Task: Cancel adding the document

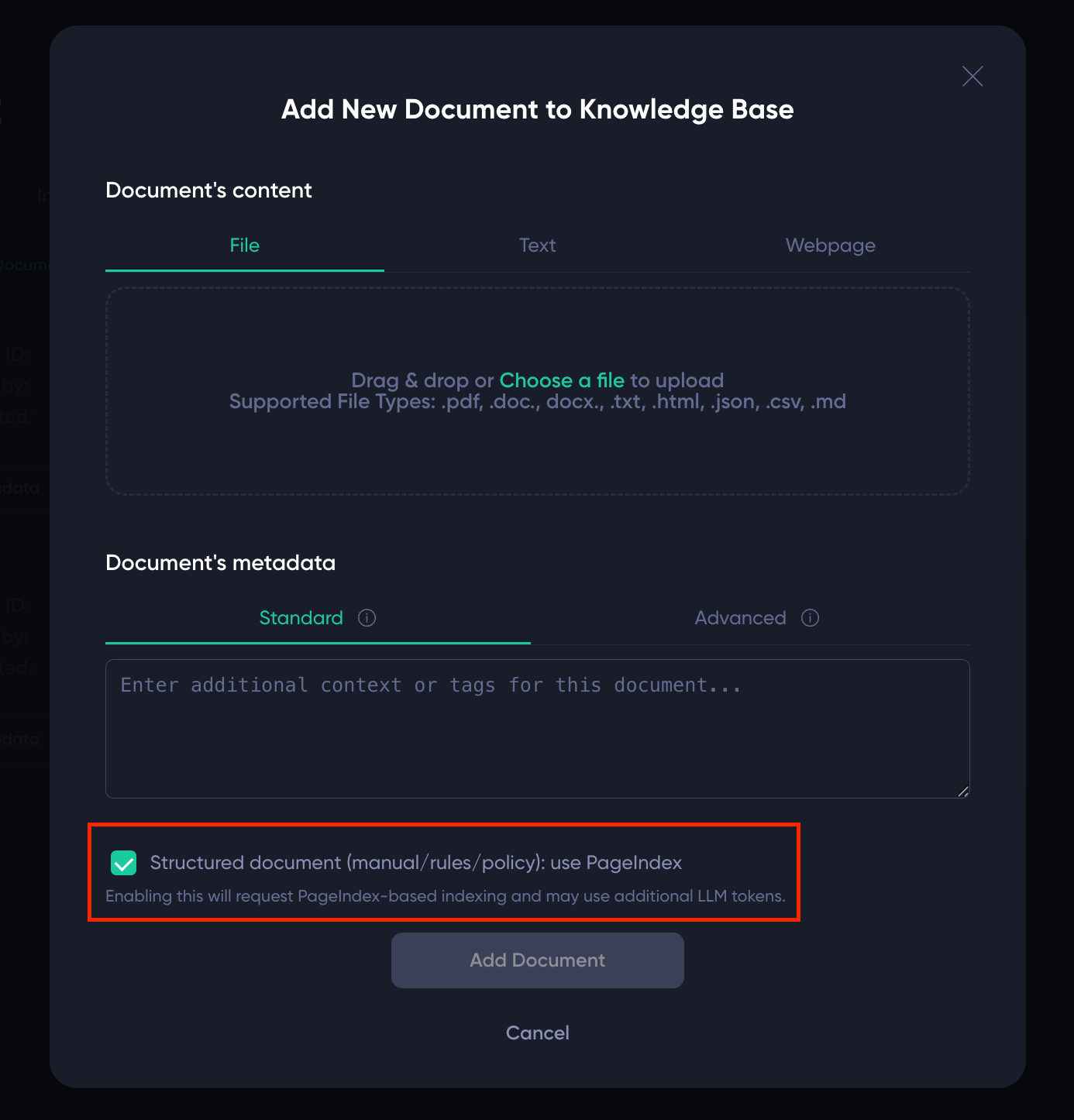Action: (x=538, y=1033)
